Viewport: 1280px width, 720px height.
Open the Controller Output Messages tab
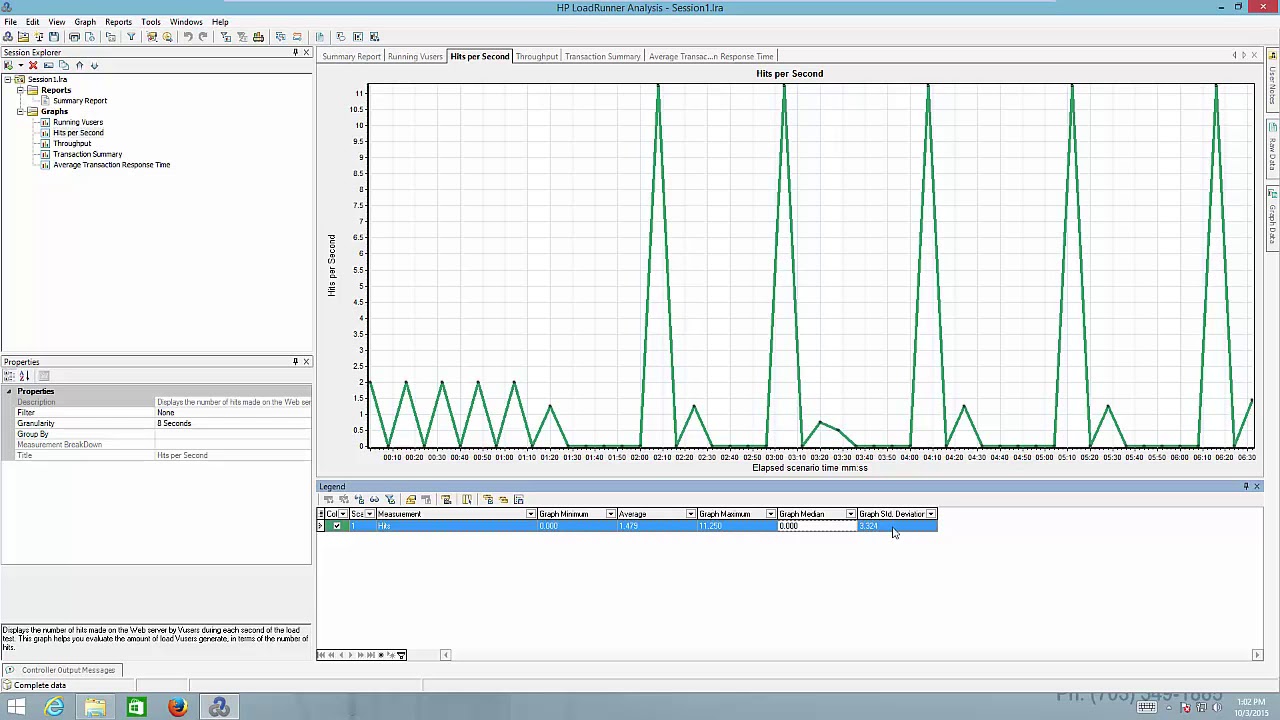(62, 670)
